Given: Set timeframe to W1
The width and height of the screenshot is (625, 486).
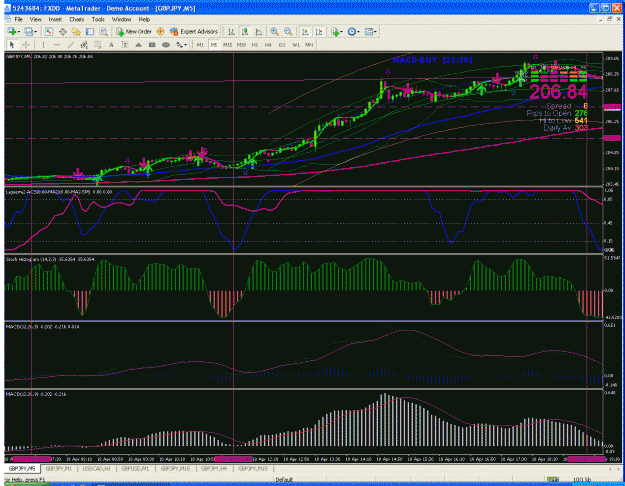Looking at the screenshot, I should tap(295, 45).
